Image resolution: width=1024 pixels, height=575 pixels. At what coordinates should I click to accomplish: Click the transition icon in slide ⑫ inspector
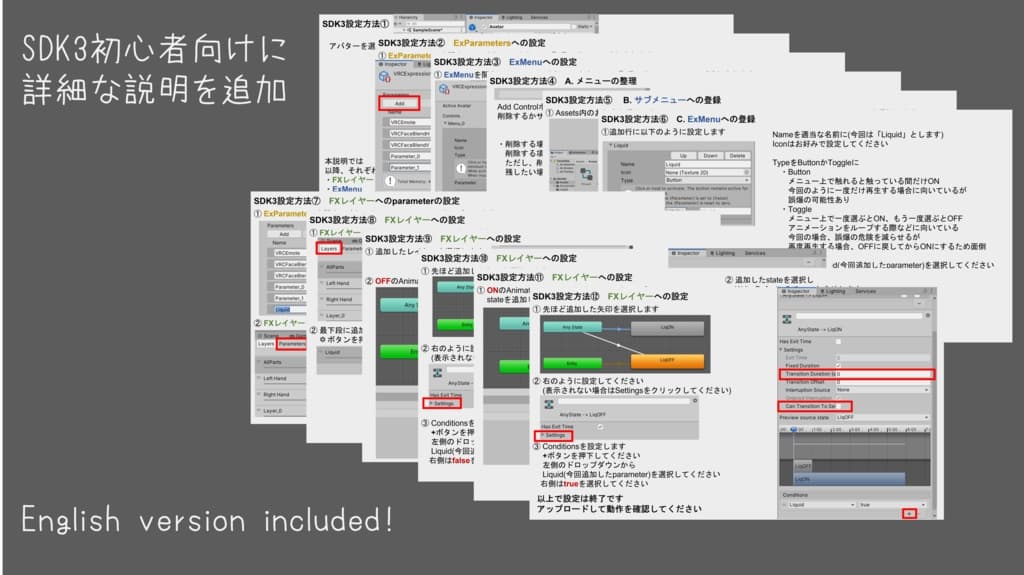point(549,405)
